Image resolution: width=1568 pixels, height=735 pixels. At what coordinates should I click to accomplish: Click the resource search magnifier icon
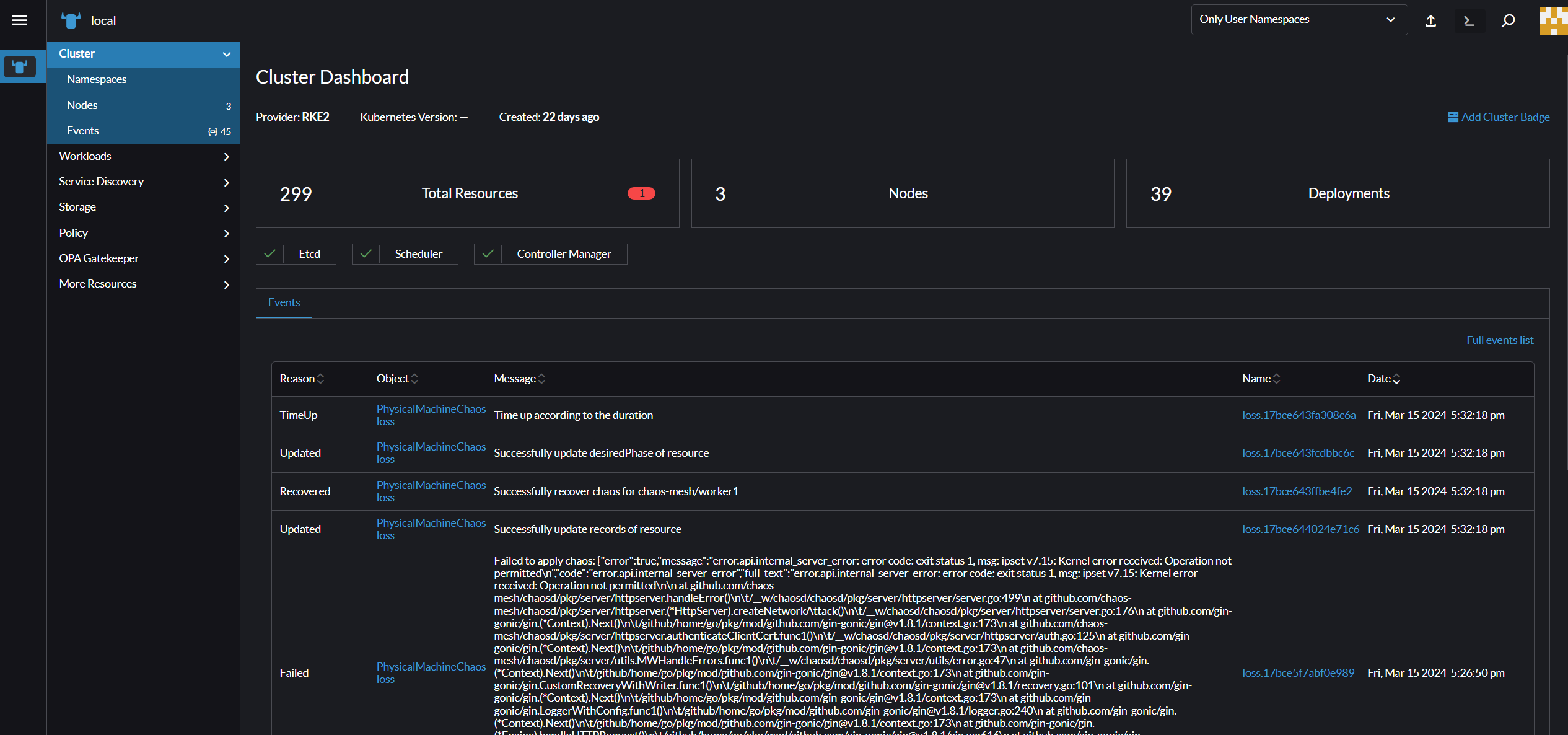click(x=1508, y=20)
